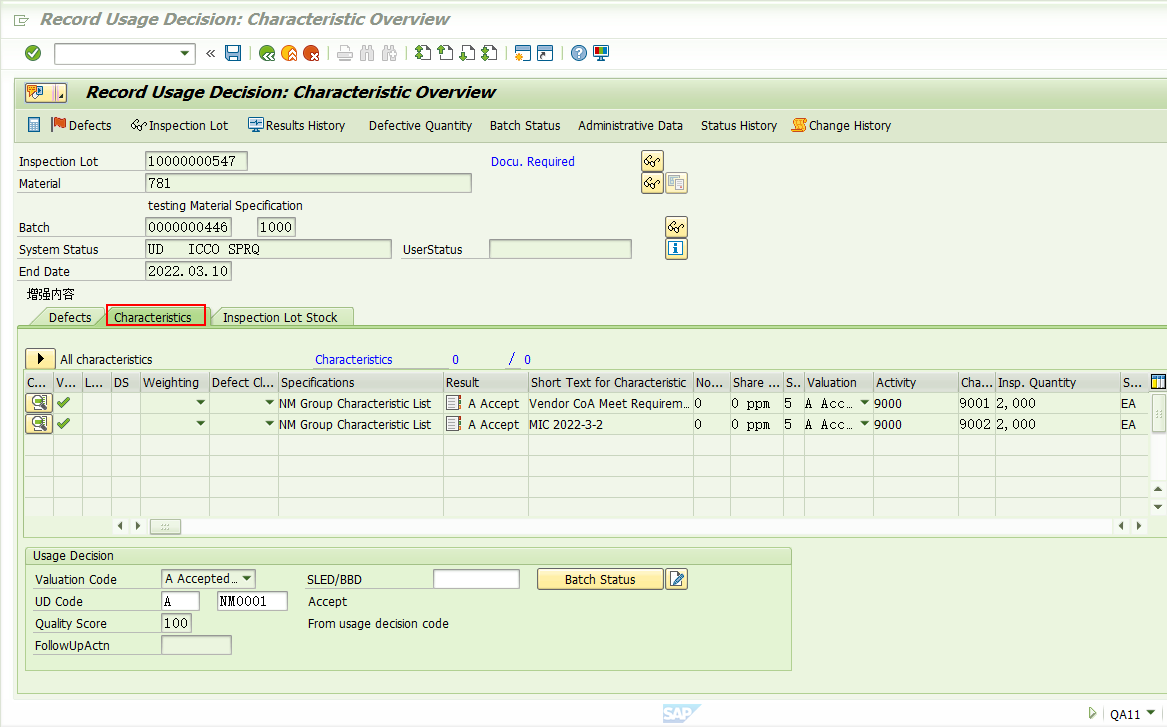Click the green Enter checkmark icon
The width and height of the screenshot is (1167, 727).
pyautogui.click(x=33, y=53)
